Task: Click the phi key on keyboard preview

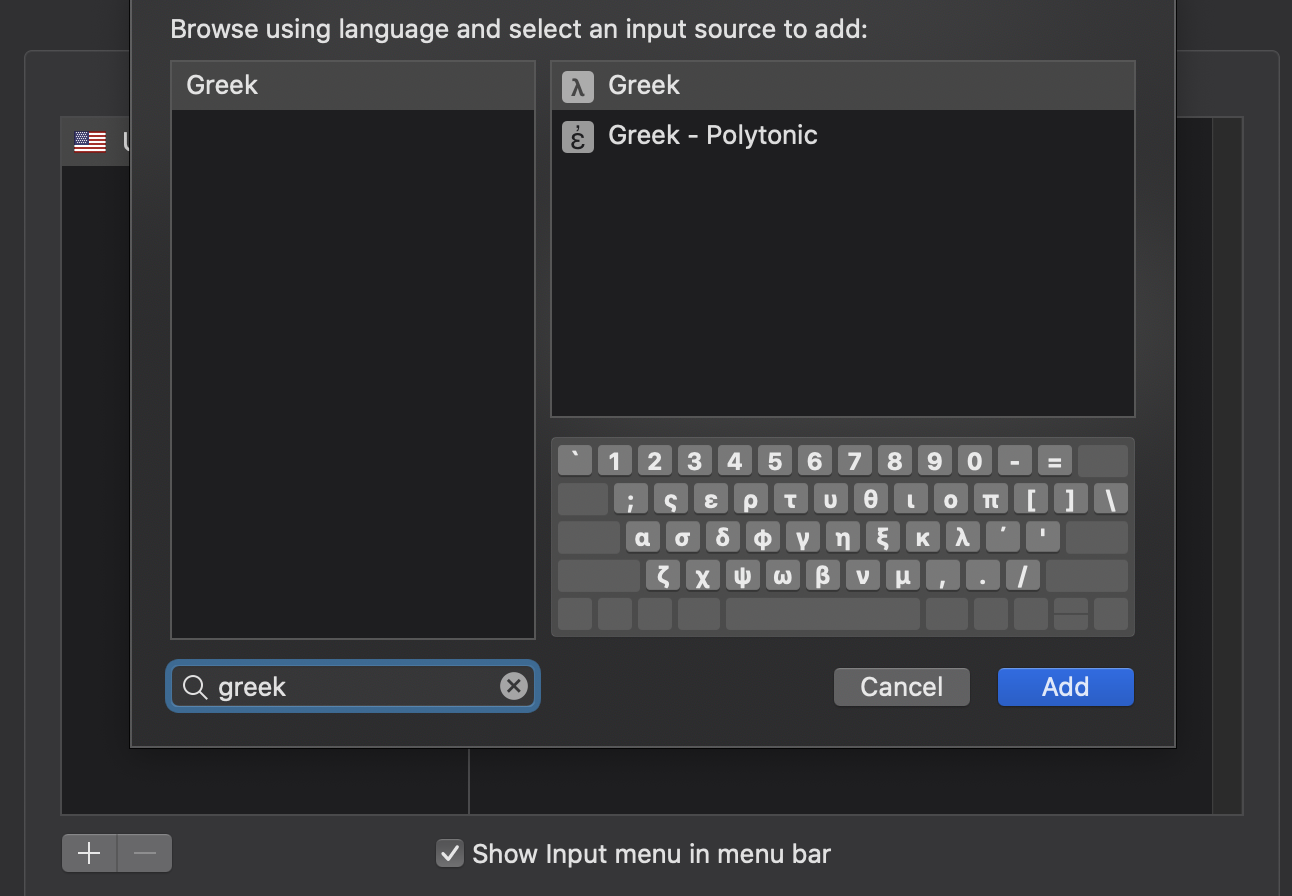Action: pos(763,537)
